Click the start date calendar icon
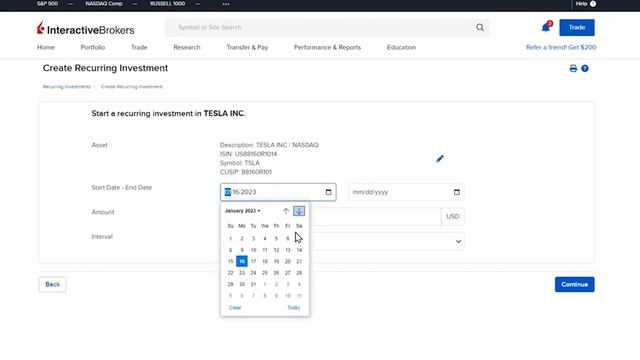The width and height of the screenshot is (640, 360). click(x=329, y=192)
